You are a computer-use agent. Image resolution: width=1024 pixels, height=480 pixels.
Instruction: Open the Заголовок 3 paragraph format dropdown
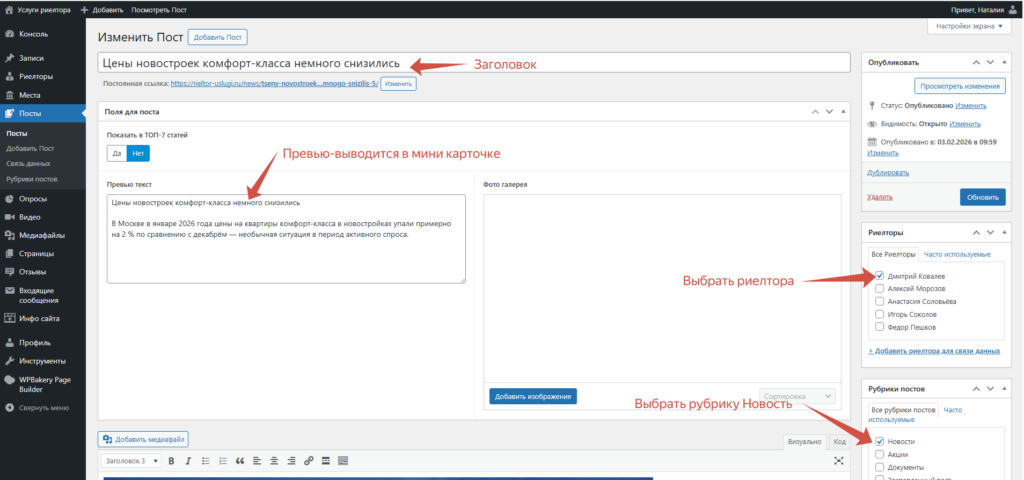coord(131,460)
